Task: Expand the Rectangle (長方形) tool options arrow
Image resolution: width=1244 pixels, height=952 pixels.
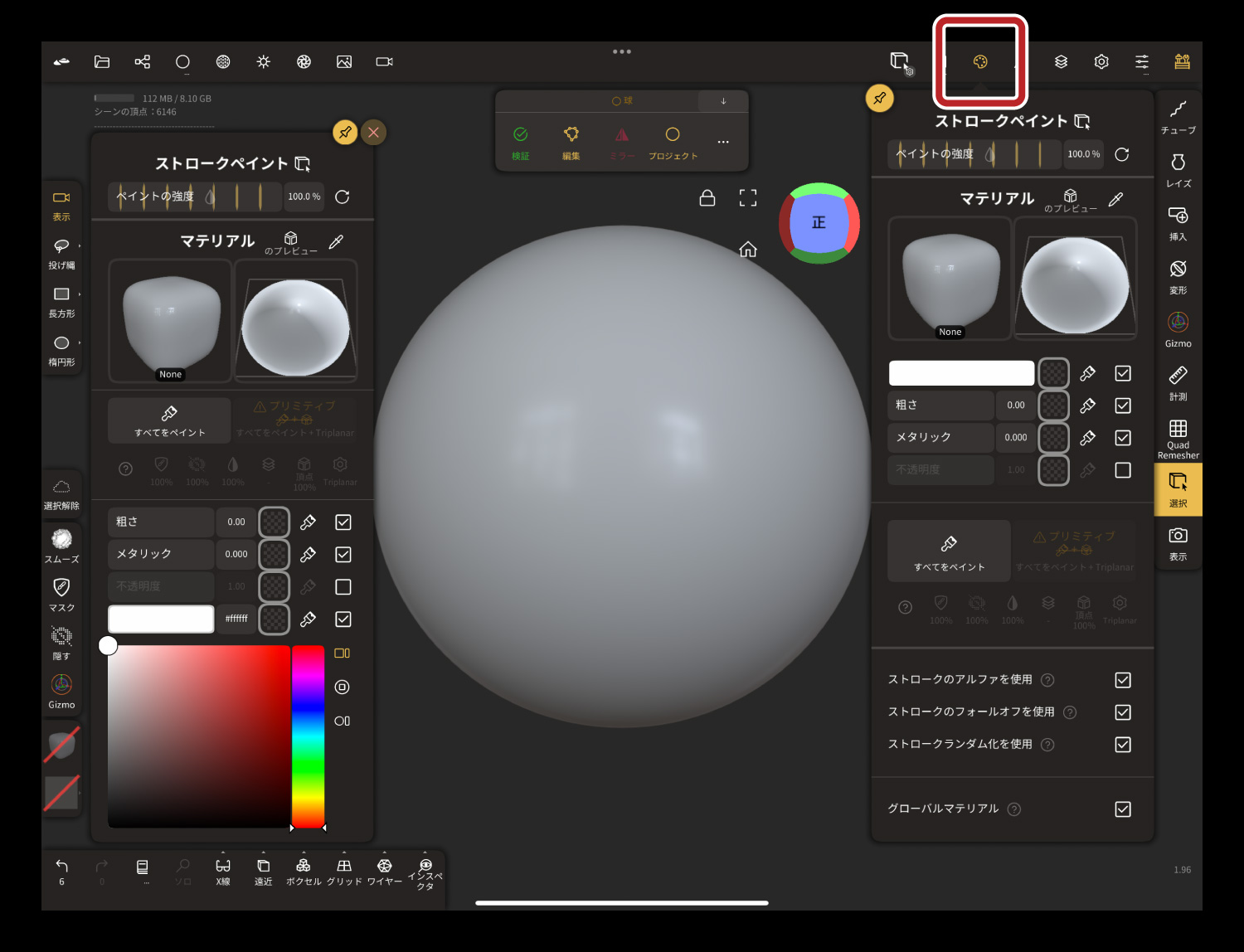Action: pos(80,294)
